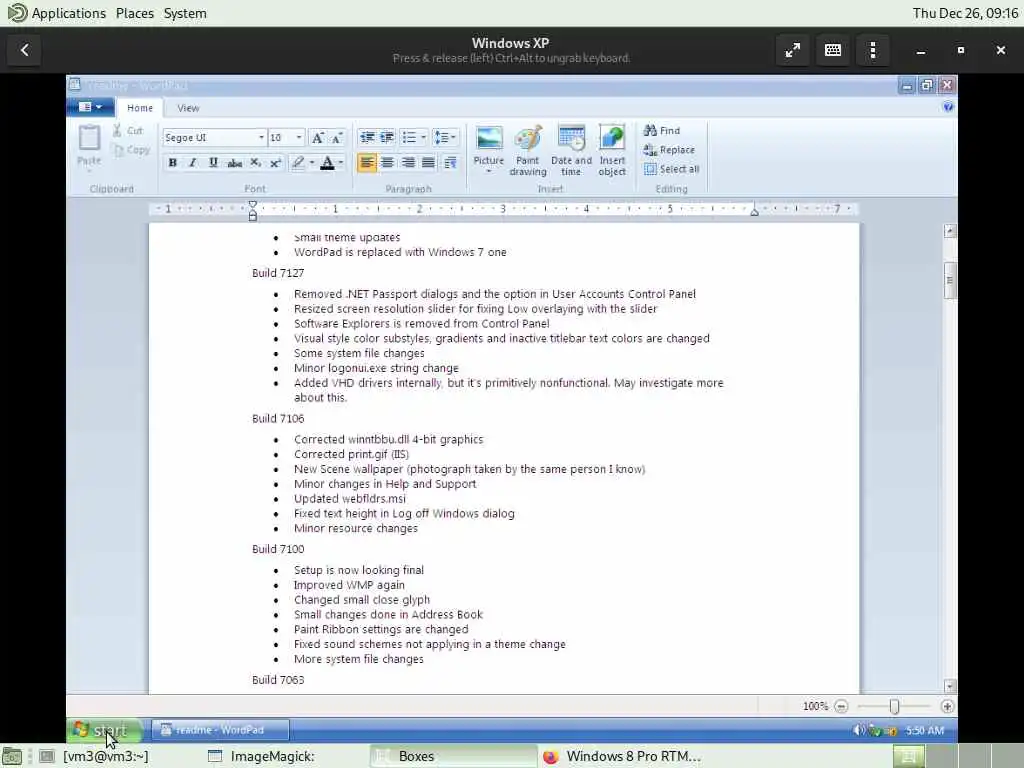The width and height of the screenshot is (1024, 768).
Task: Open the Places menu in top panel
Action: click(x=135, y=13)
